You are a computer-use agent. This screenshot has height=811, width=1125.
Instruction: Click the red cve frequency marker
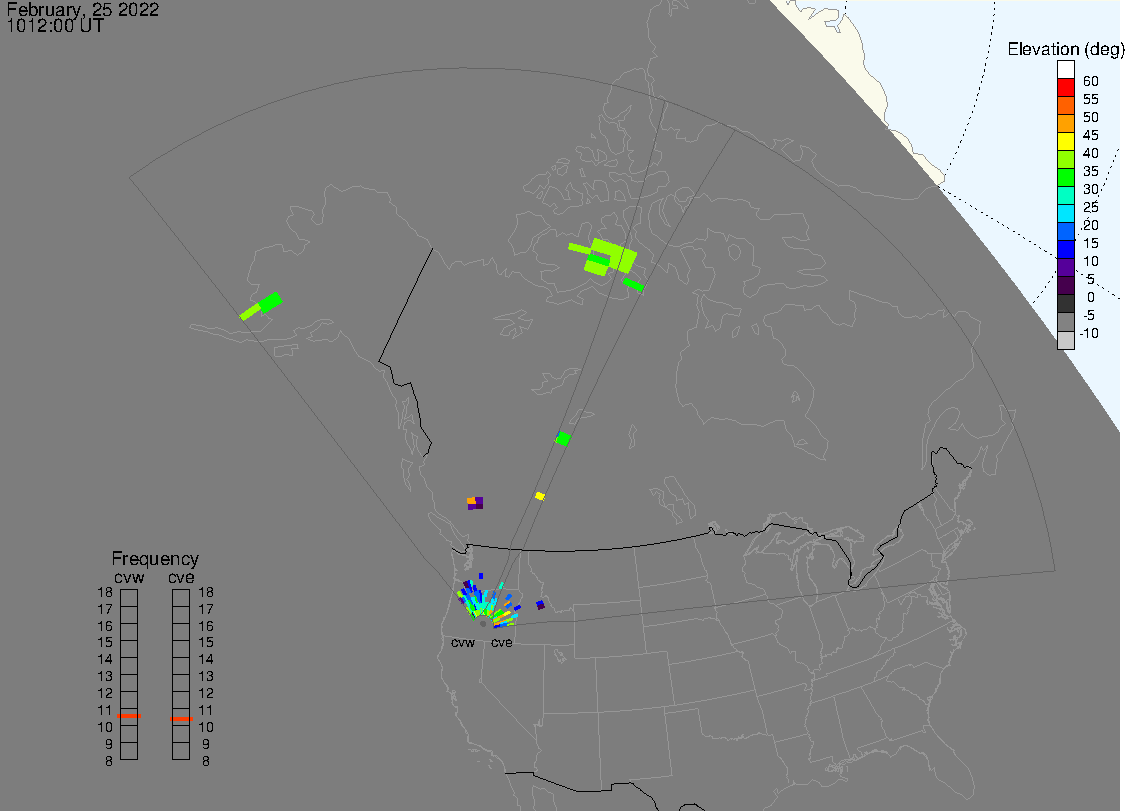pyautogui.click(x=181, y=718)
